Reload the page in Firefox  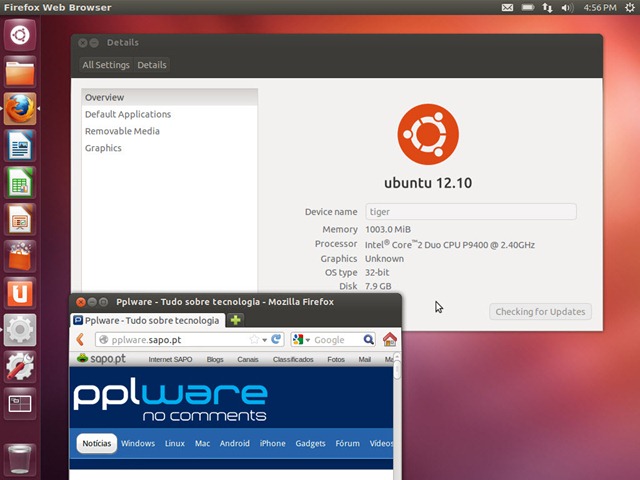tap(276, 339)
